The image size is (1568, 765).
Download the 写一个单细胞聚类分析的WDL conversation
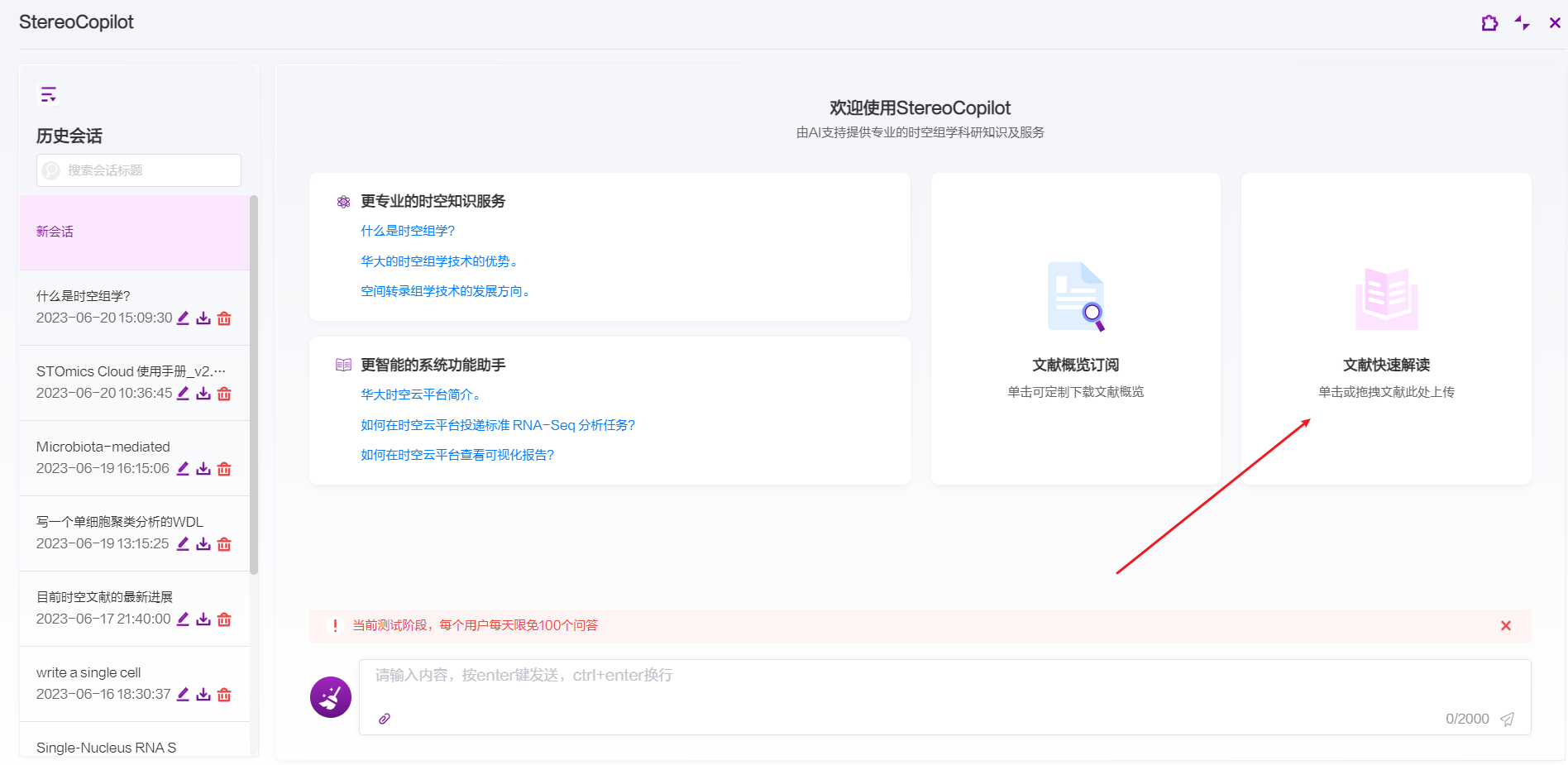pyautogui.click(x=203, y=544)
